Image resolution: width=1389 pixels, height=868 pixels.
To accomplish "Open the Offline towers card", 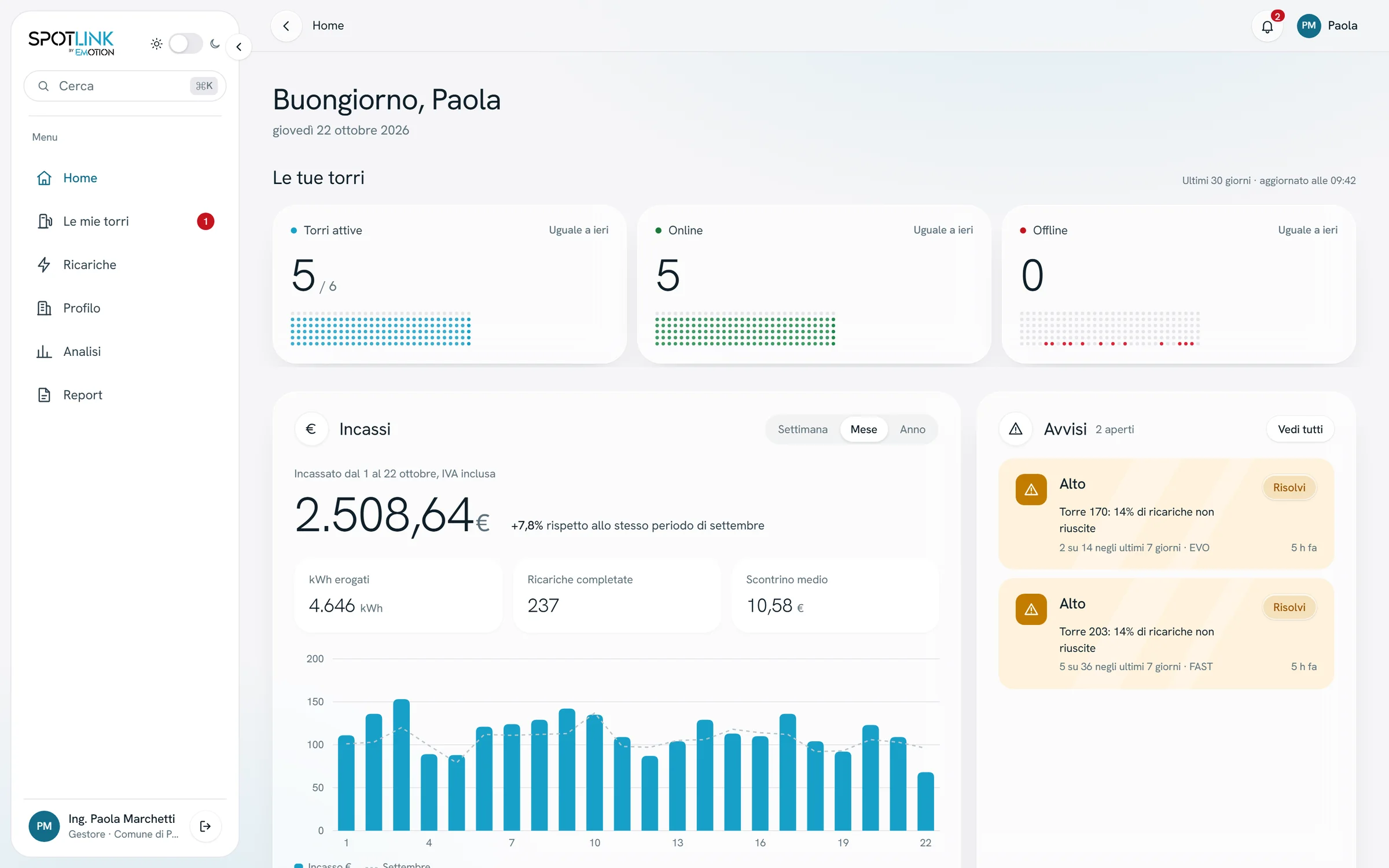I will (1178, 284).
